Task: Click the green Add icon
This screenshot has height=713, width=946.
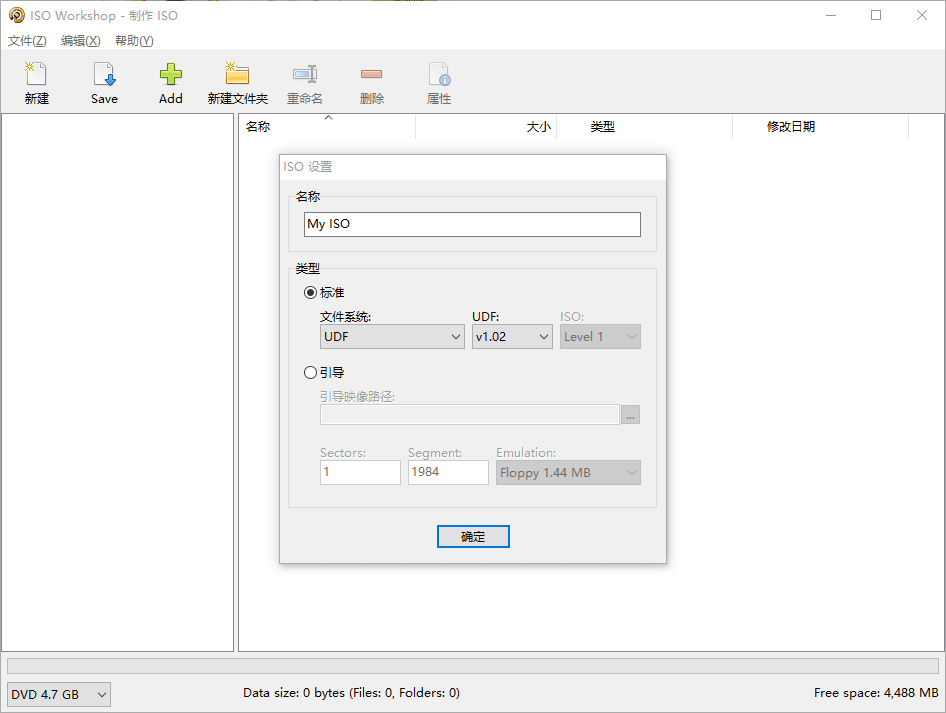Action: click(170, 80)
